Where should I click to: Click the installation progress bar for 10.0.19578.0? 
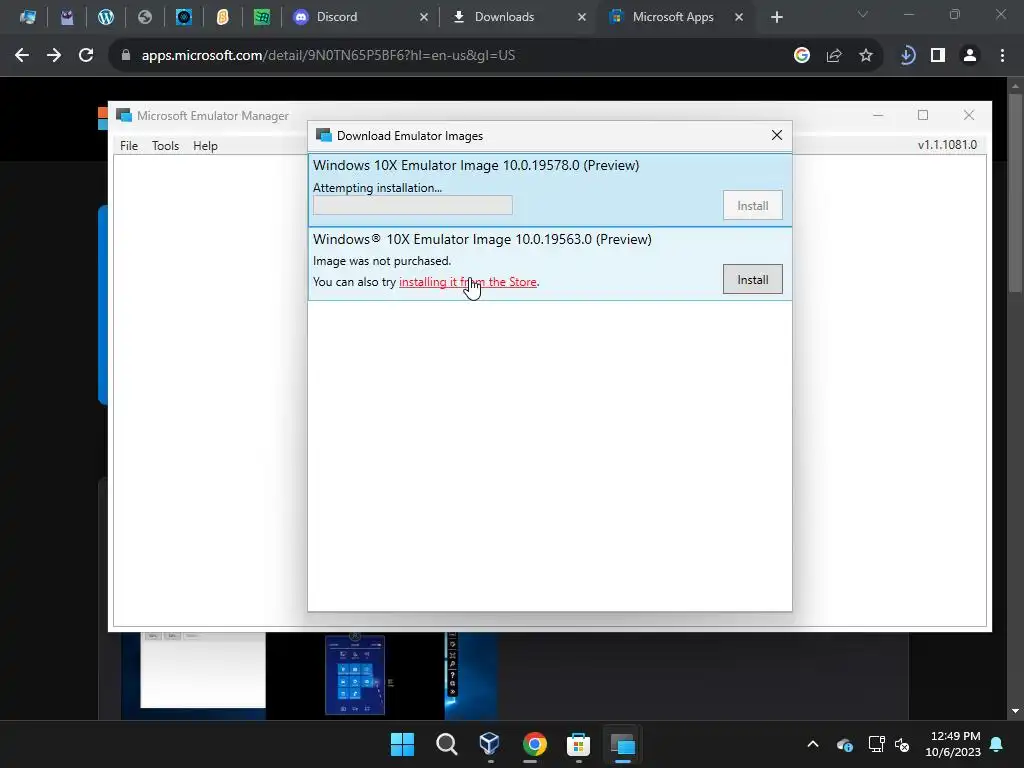coord(413,205)
